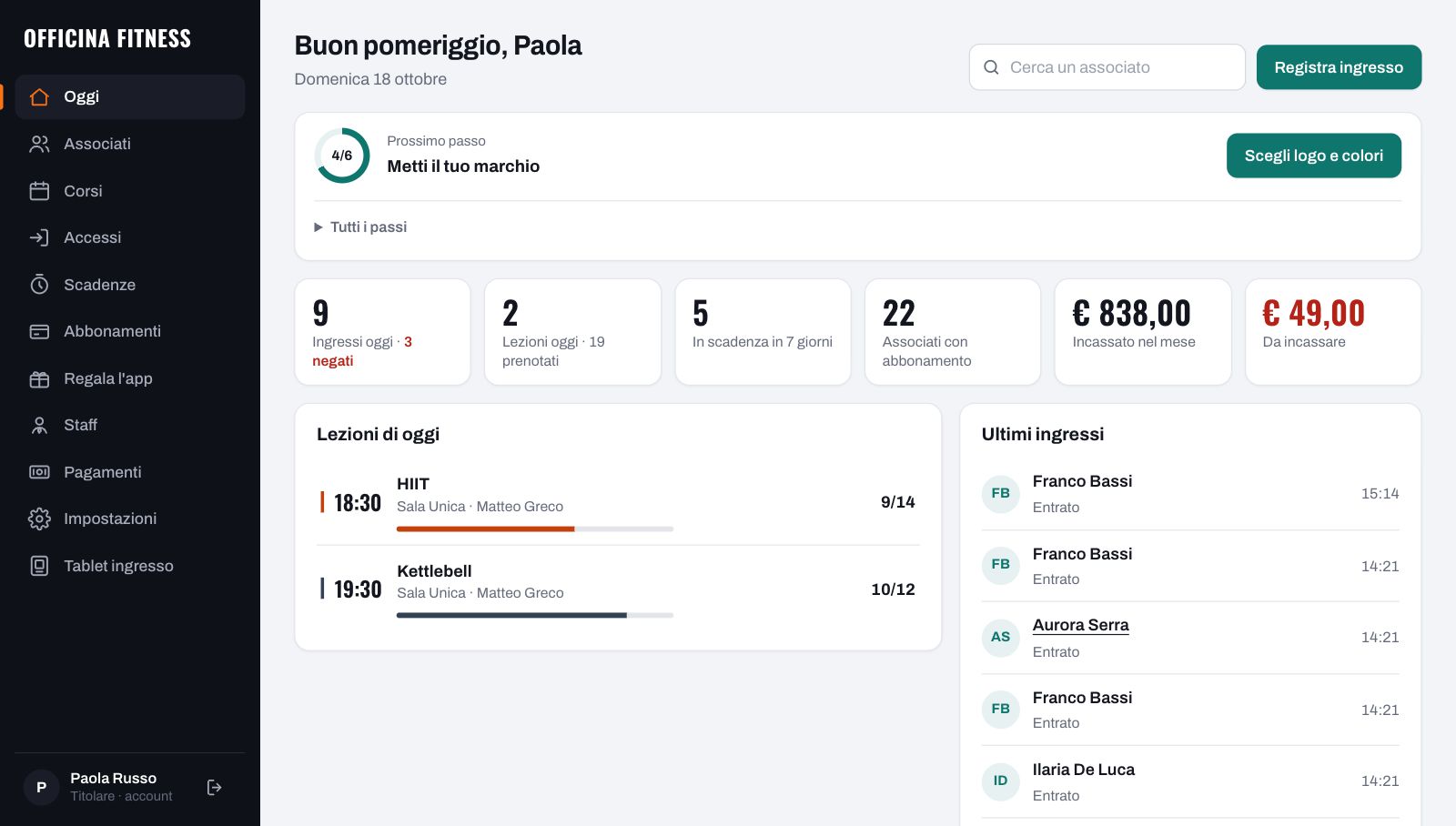The image size is (1456, 826).
Task: Open the Pagamenti section label
Action: (x=103, y=472)
